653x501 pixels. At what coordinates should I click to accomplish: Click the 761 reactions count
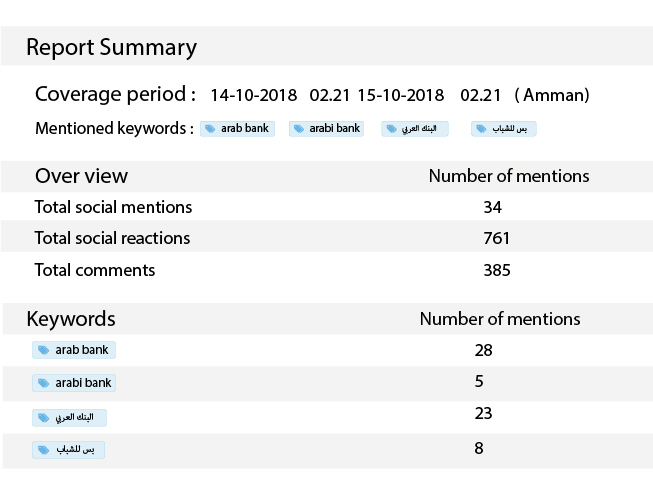(x=495, y=238)
